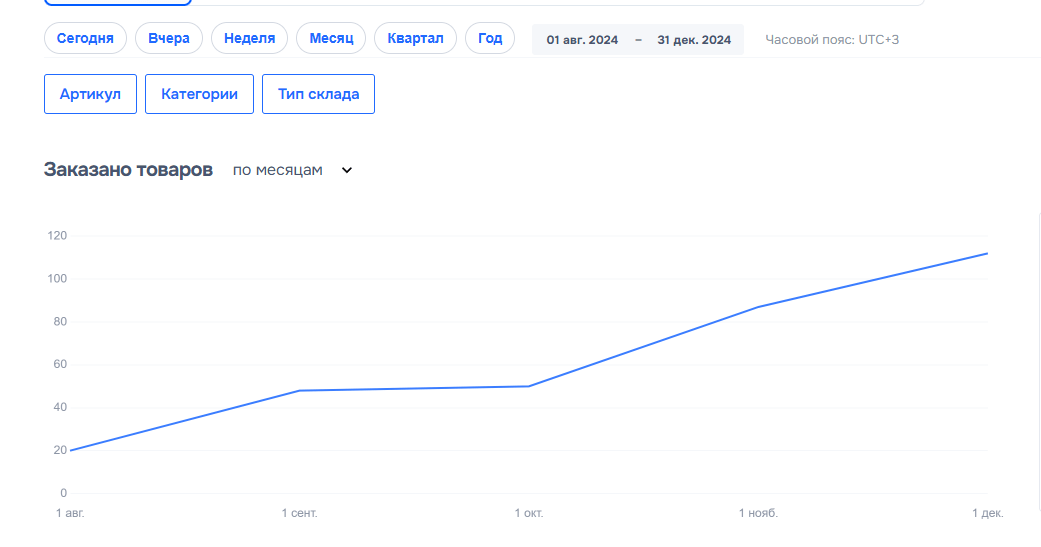Pick the "Квартал" time range

[415, 39]
